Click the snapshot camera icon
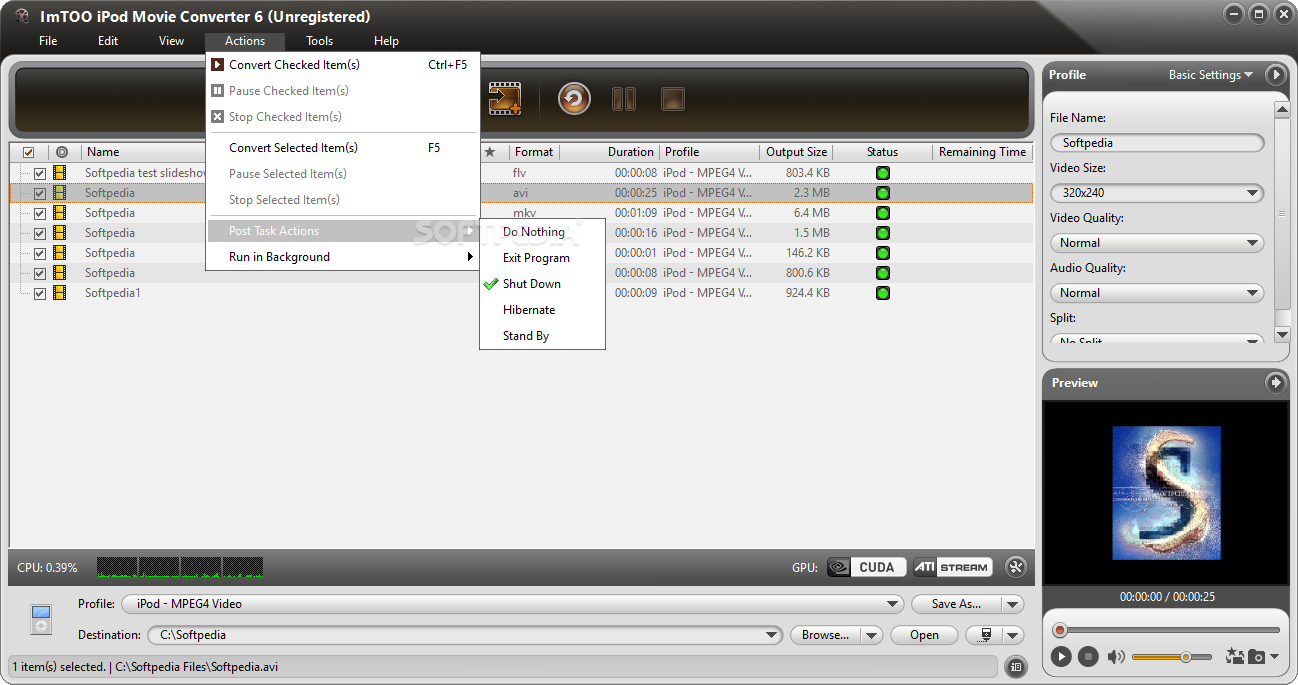Screen dimensions: 1298x685 coord(1255,657)
